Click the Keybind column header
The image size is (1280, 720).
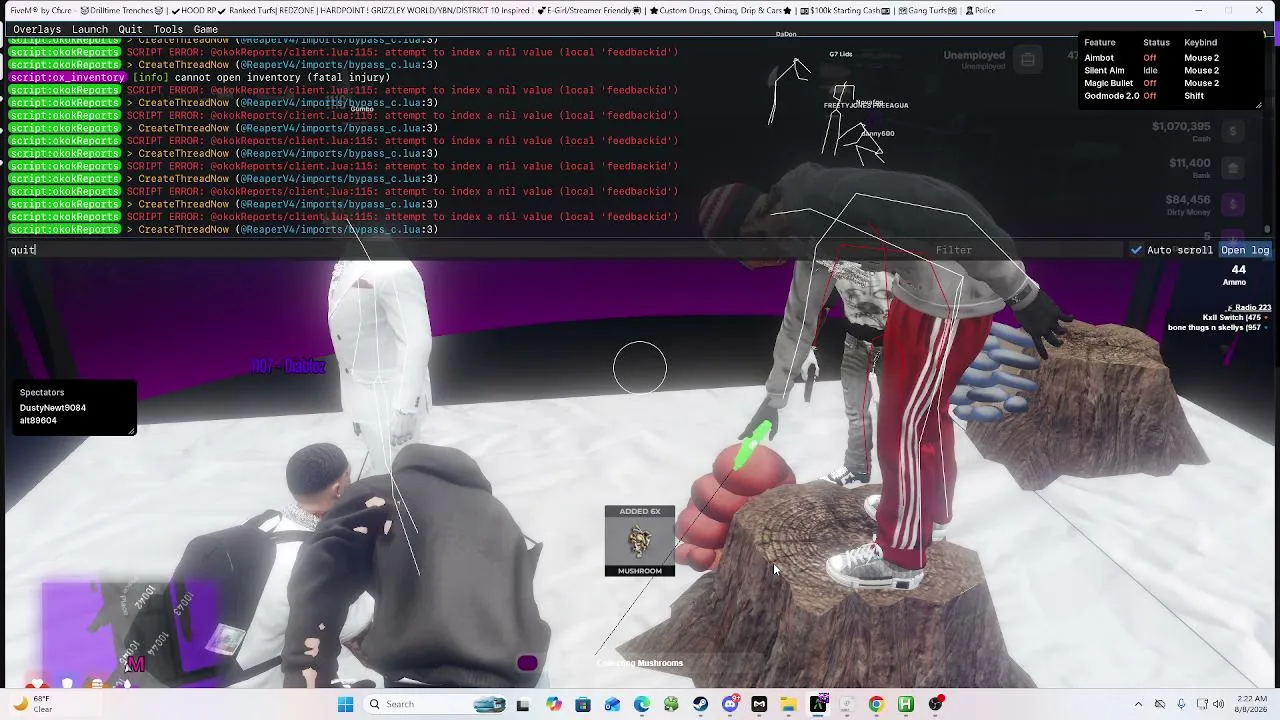[1200, 43]
